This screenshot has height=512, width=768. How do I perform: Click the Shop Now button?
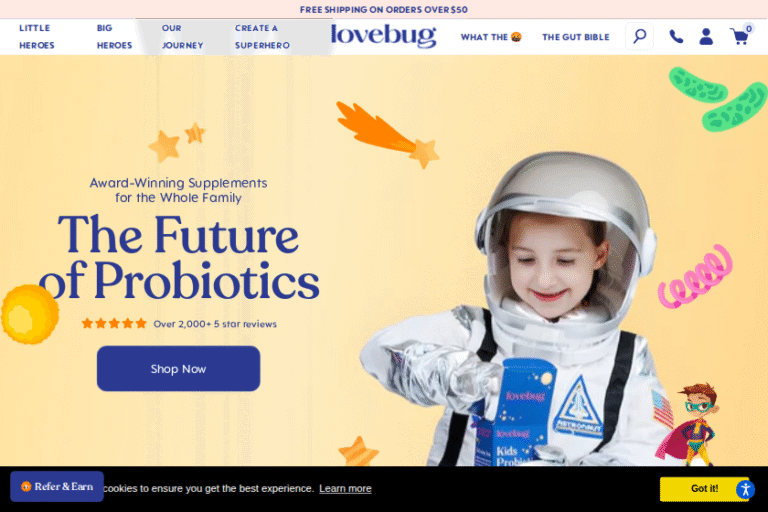(178, 368)
